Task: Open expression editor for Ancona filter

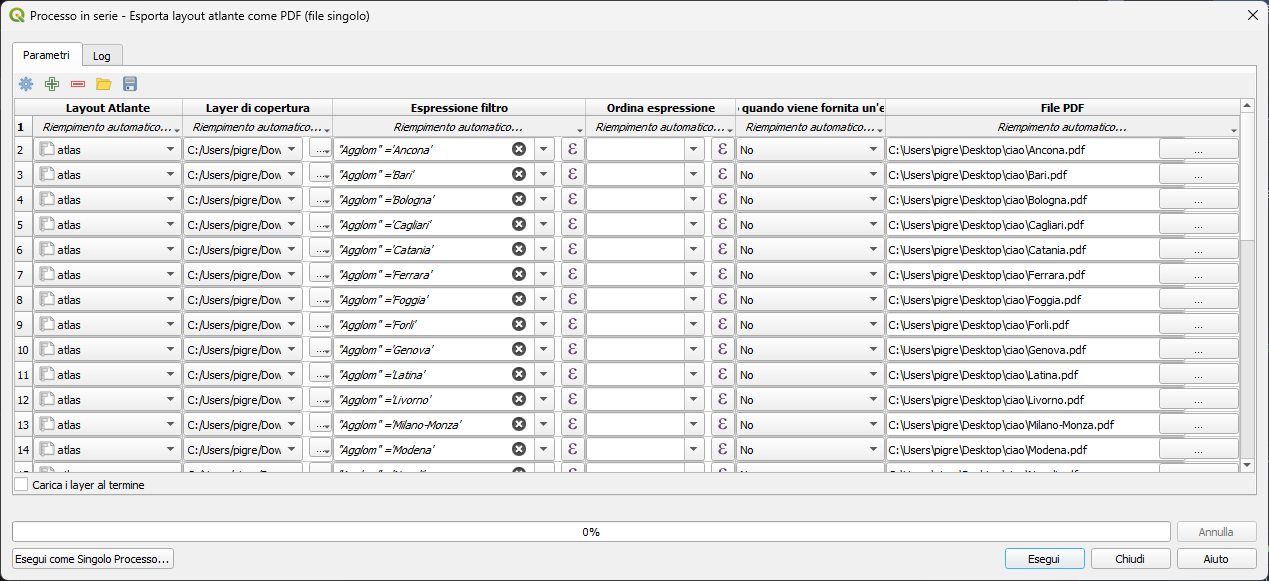Action: pyautogui.click(x=572, y=149)
